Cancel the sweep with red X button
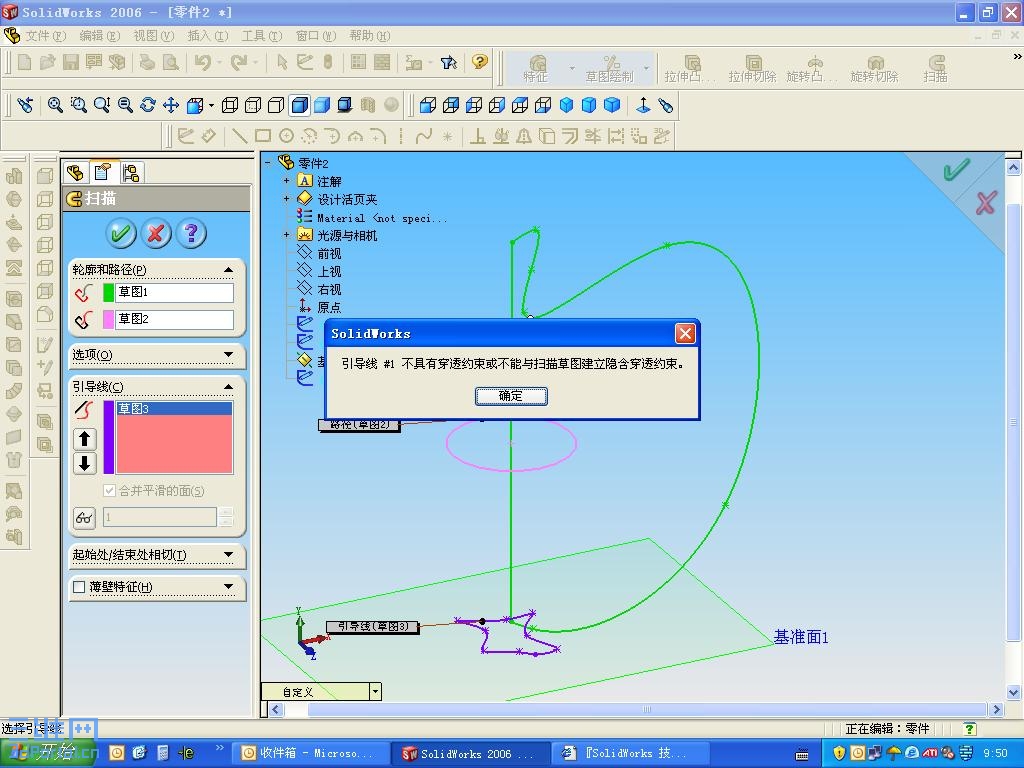The width and height of the screenshot is (1024, 768). [x=155, y=233]
